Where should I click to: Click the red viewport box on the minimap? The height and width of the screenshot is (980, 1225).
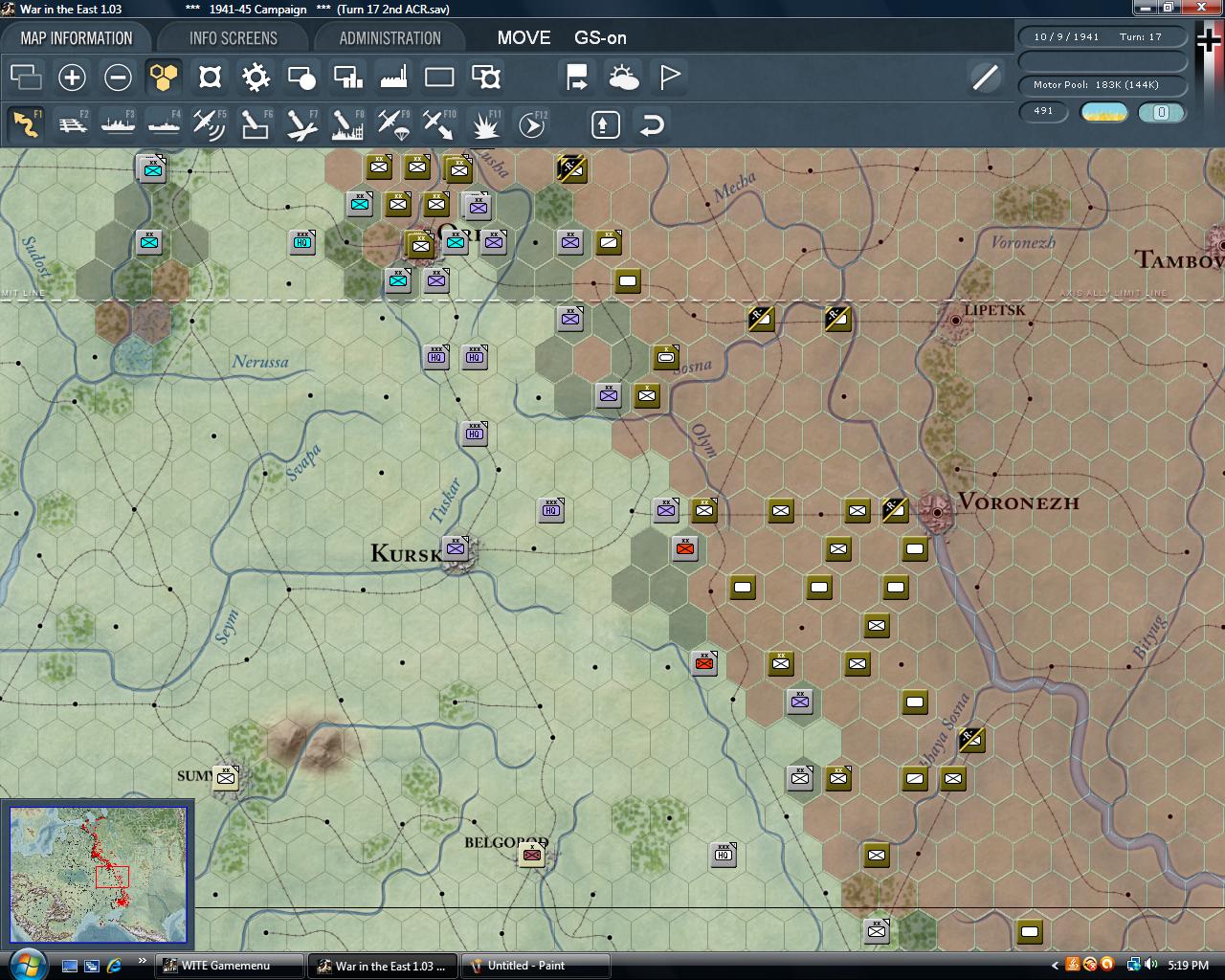(x=112, y=877)
